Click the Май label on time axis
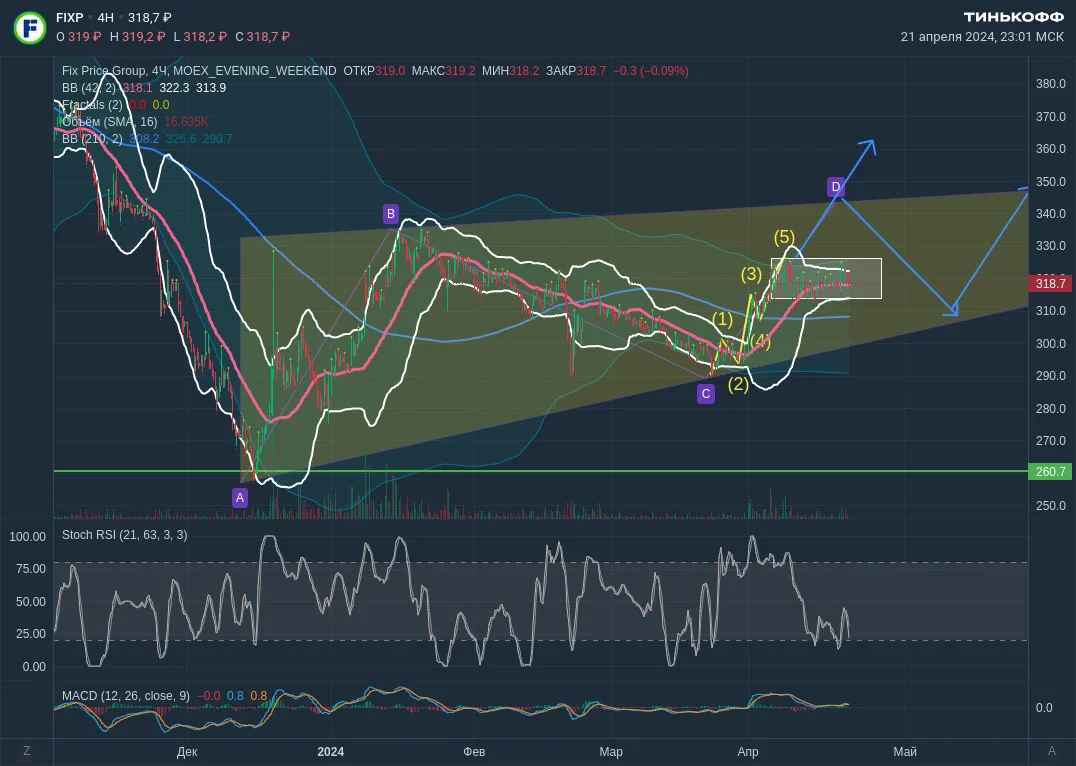The height and width of the screenshot is (766, 1076). point(905,752)
